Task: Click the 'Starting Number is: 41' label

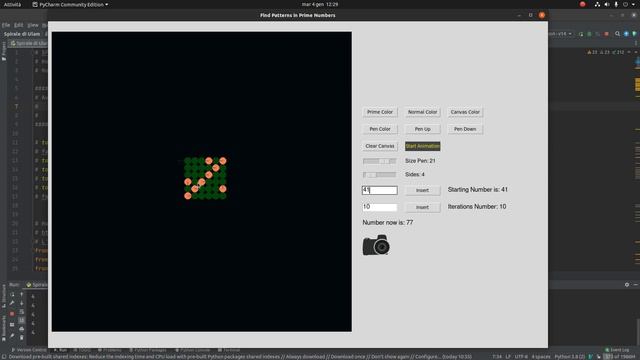Action: click(x=478, y=189)
